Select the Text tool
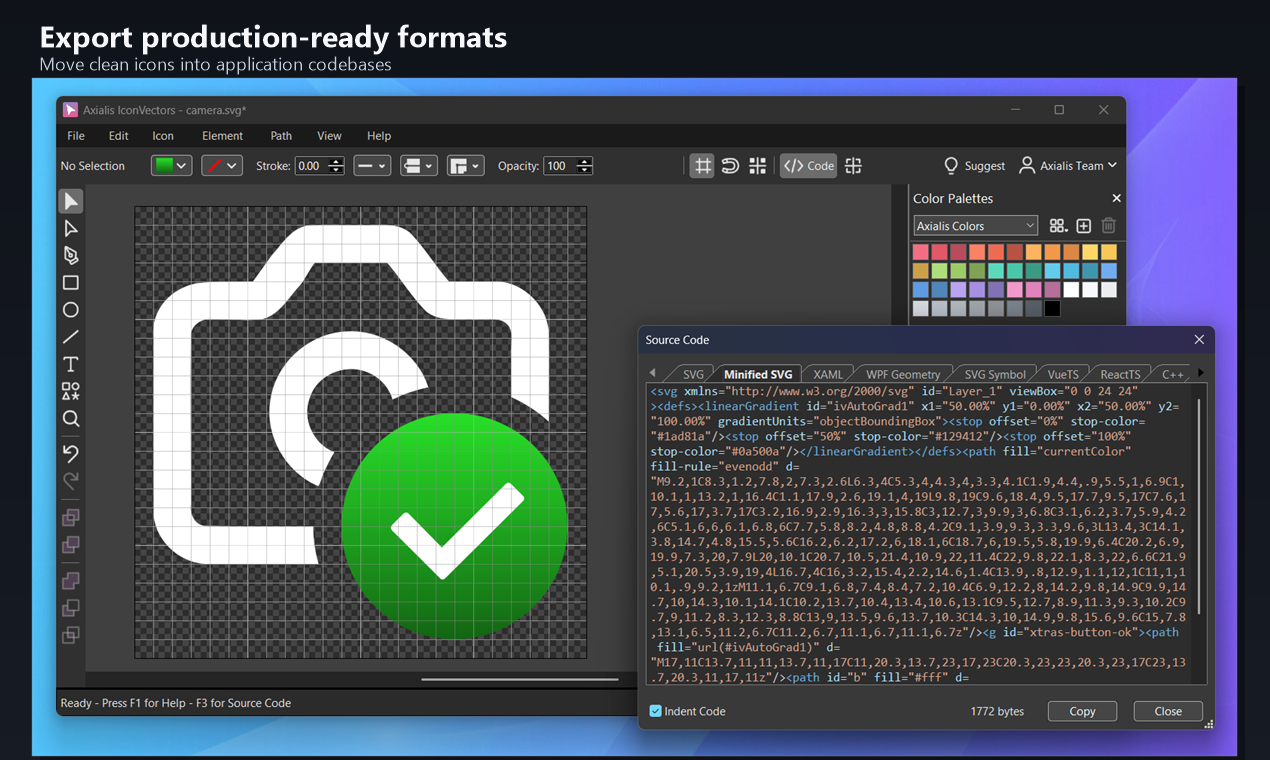 [x=71, y=364]
